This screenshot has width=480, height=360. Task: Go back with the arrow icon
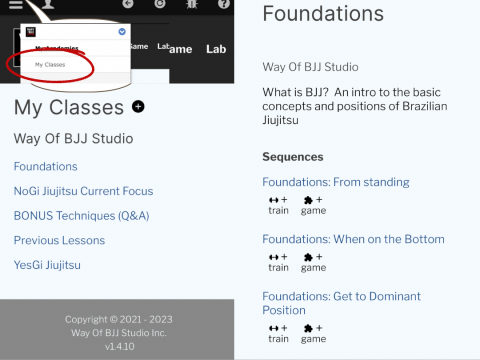pos(128,4)
